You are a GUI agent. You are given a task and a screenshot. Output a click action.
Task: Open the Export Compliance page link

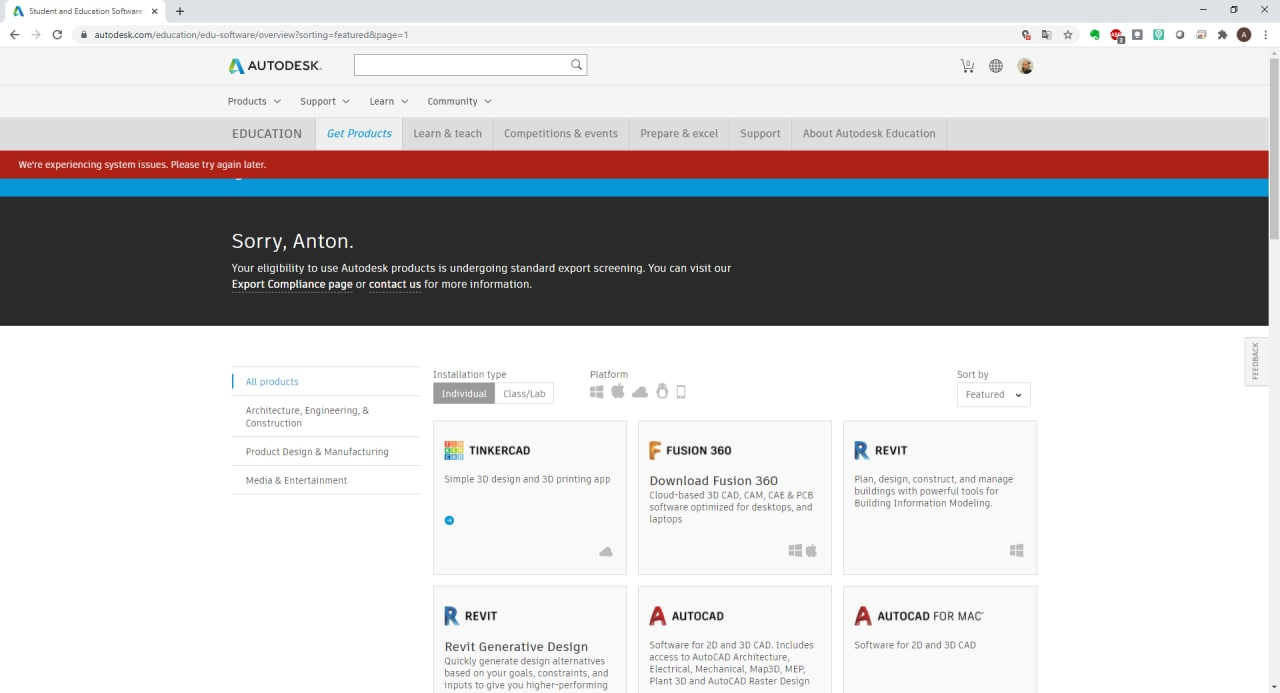(291, 284)
